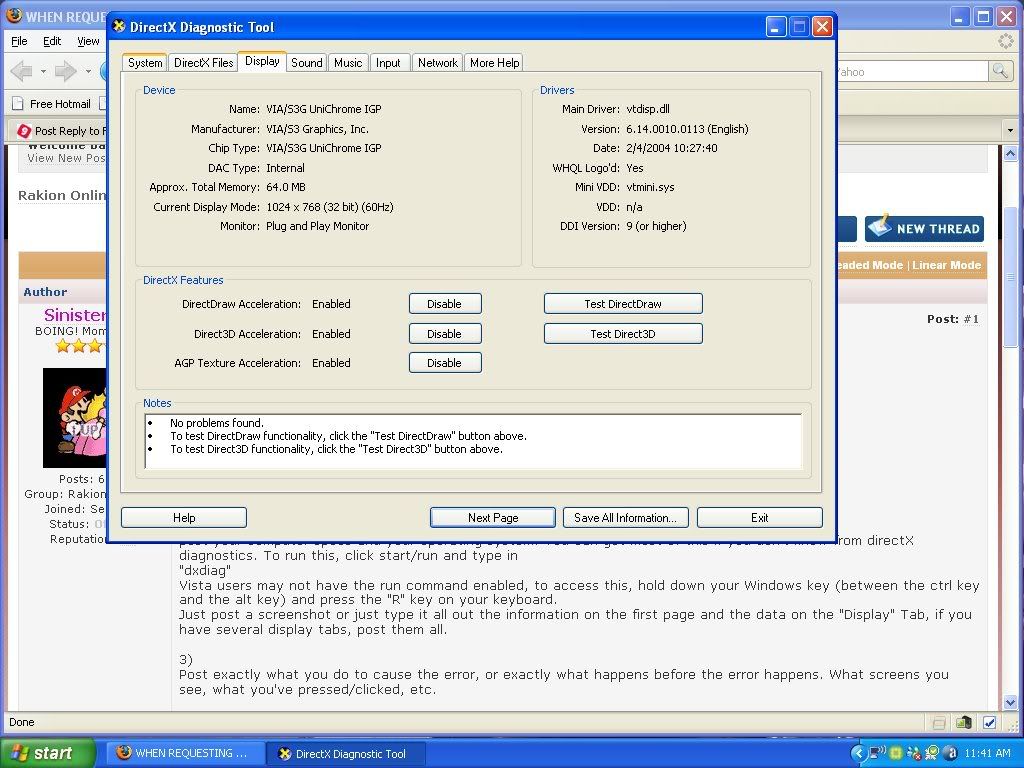Disable Direct3D Acceleration
The height and width of the screenshot is (768, 1024).
[445, 334]
